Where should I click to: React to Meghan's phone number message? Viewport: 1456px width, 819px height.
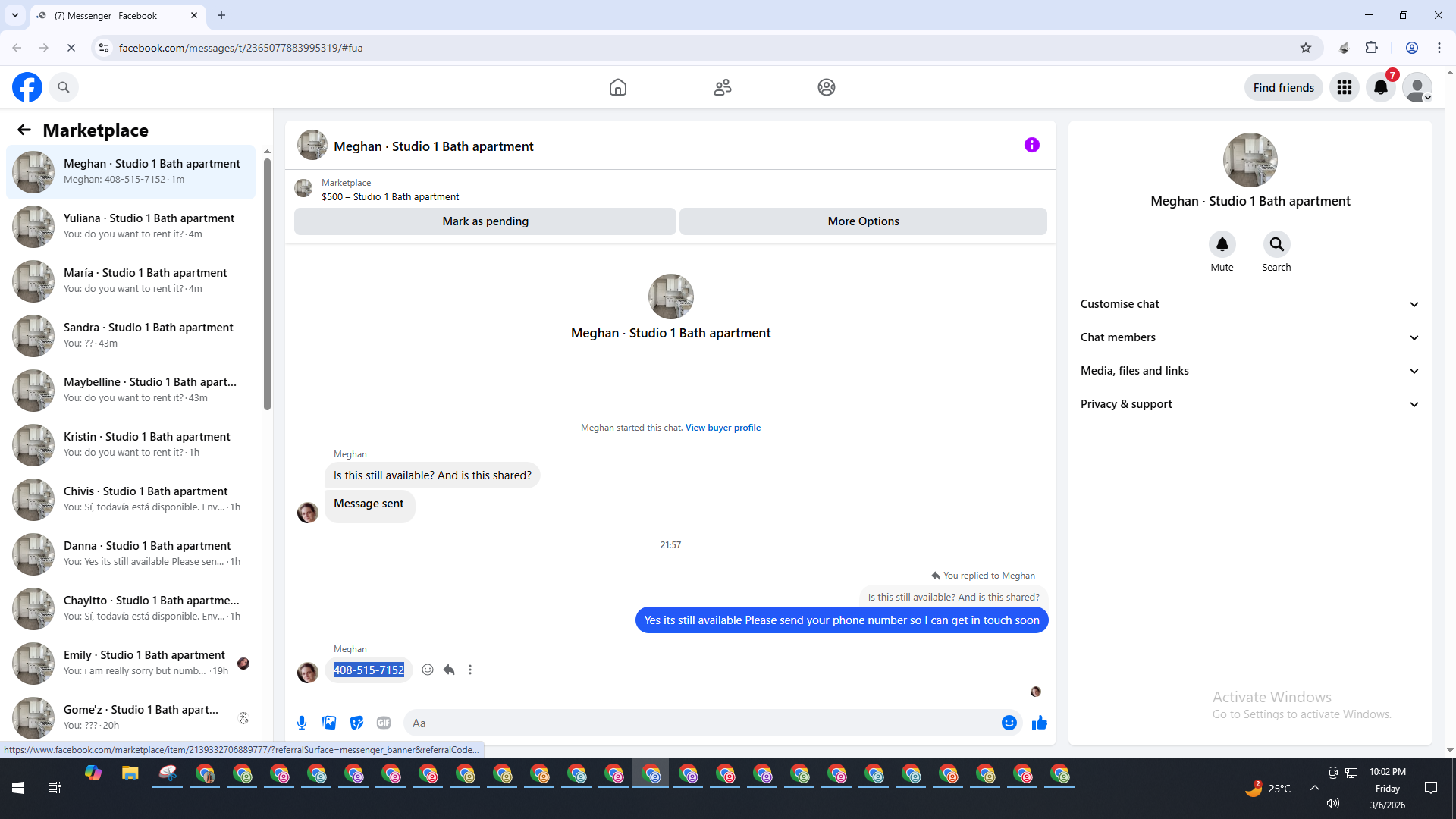tap(428, 670)
